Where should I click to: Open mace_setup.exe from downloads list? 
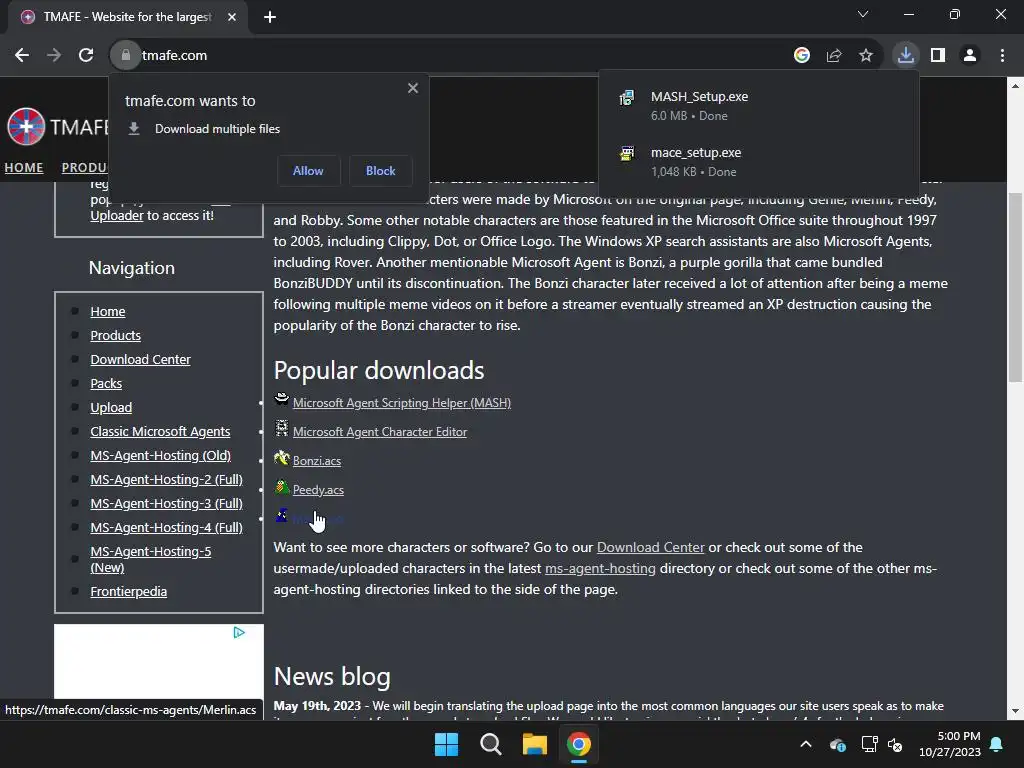pos(758,161)
